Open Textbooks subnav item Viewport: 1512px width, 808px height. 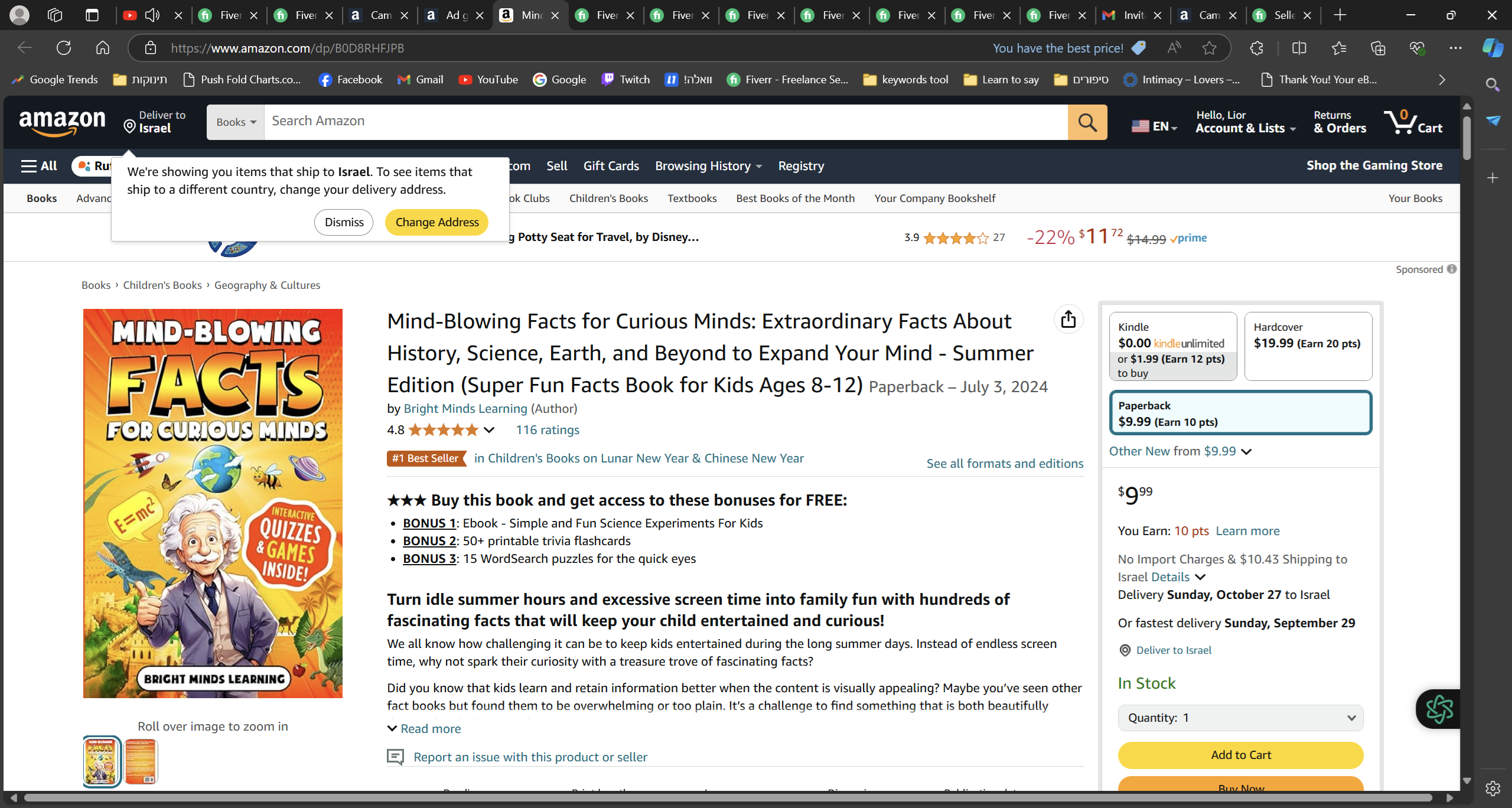pyautogui.click(x=692, y=198)
